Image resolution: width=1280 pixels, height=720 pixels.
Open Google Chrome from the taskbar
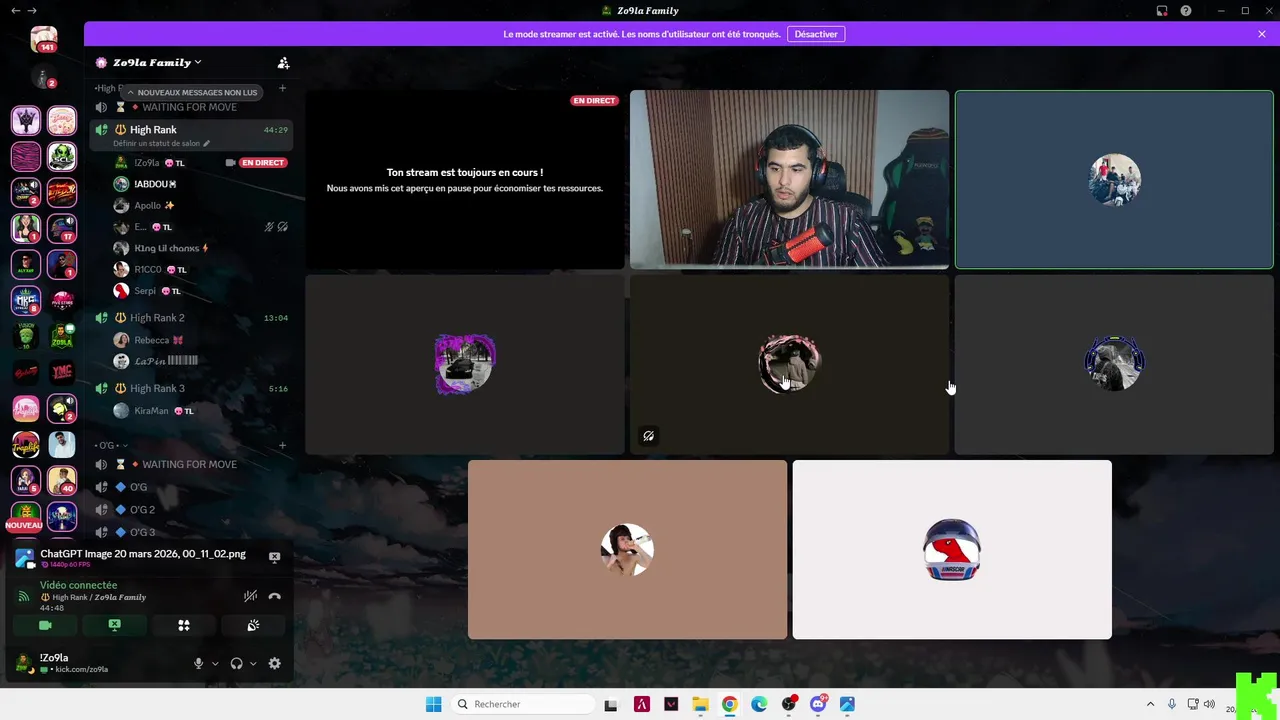click(x=730, y=704)
